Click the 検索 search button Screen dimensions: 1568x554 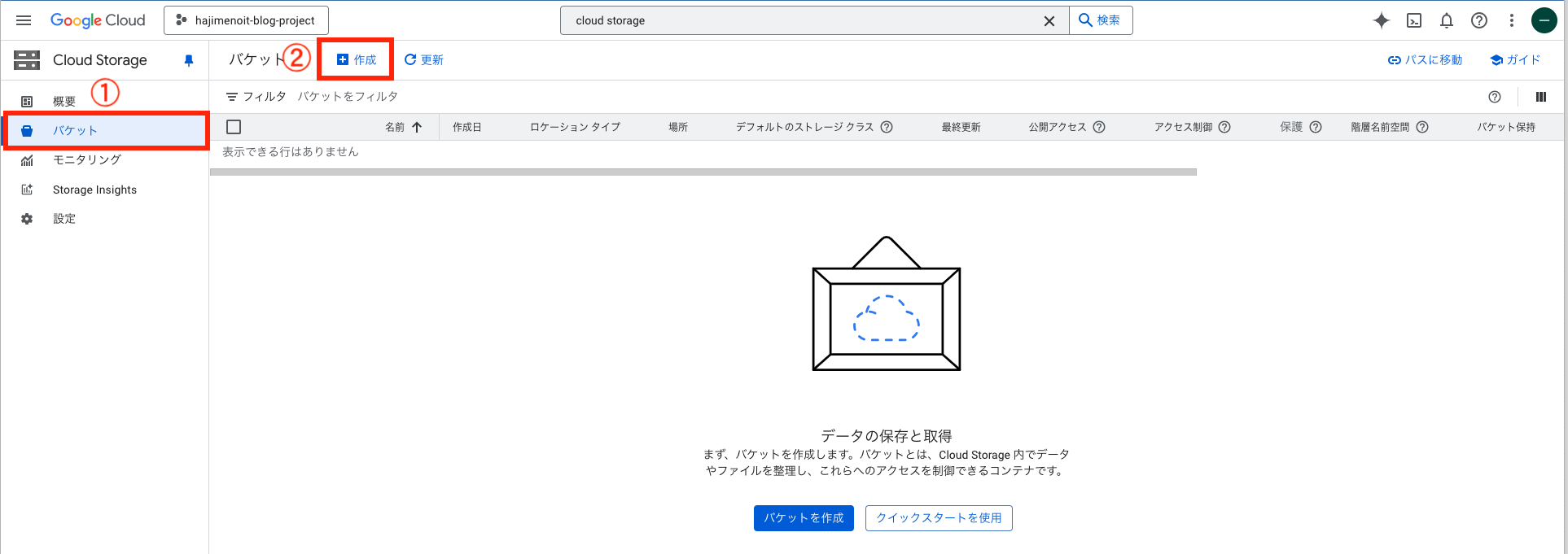pyautogui.click(x=1100, y=20)
